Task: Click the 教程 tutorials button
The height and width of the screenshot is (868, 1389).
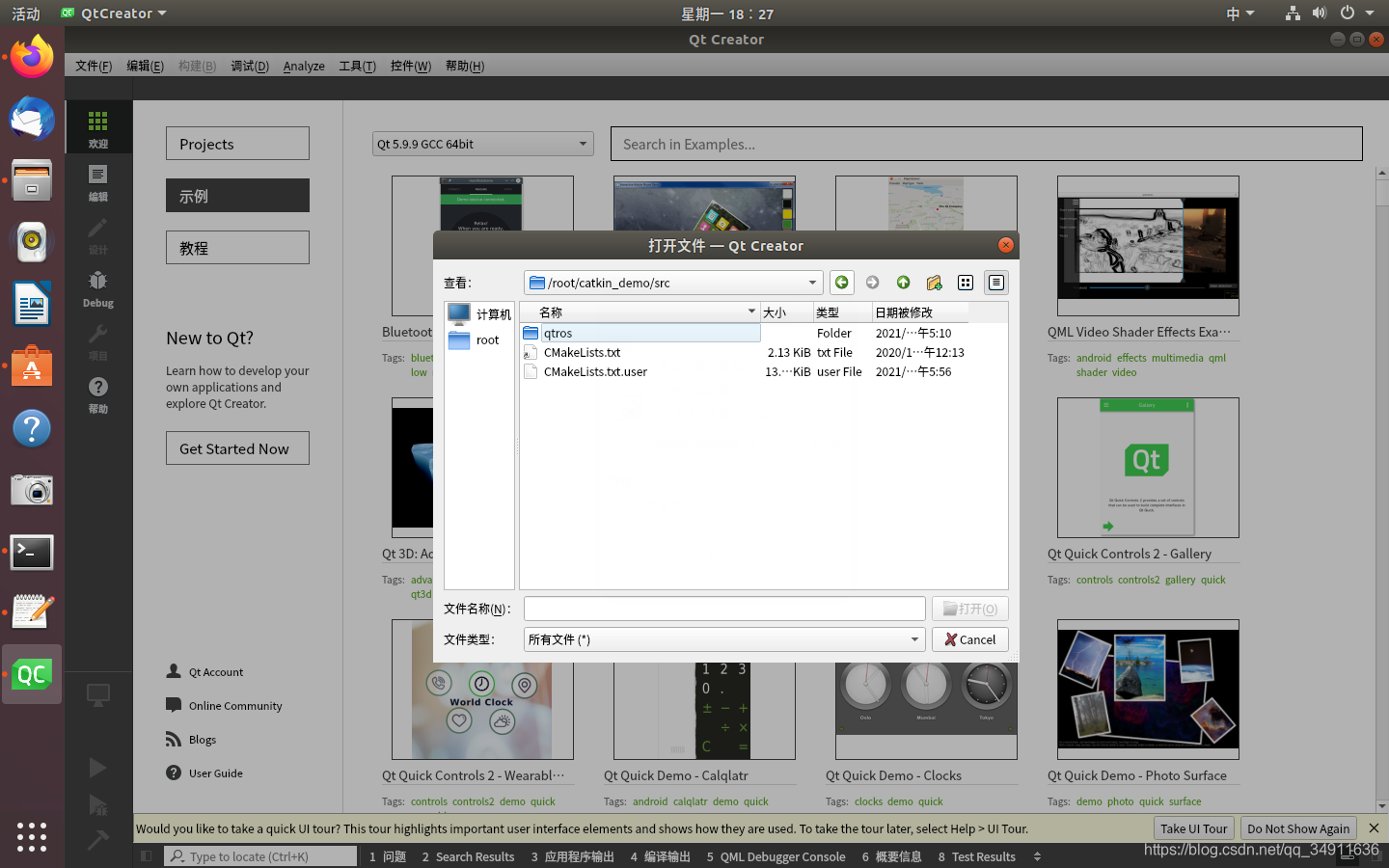Action: click(x=237, y=248)
